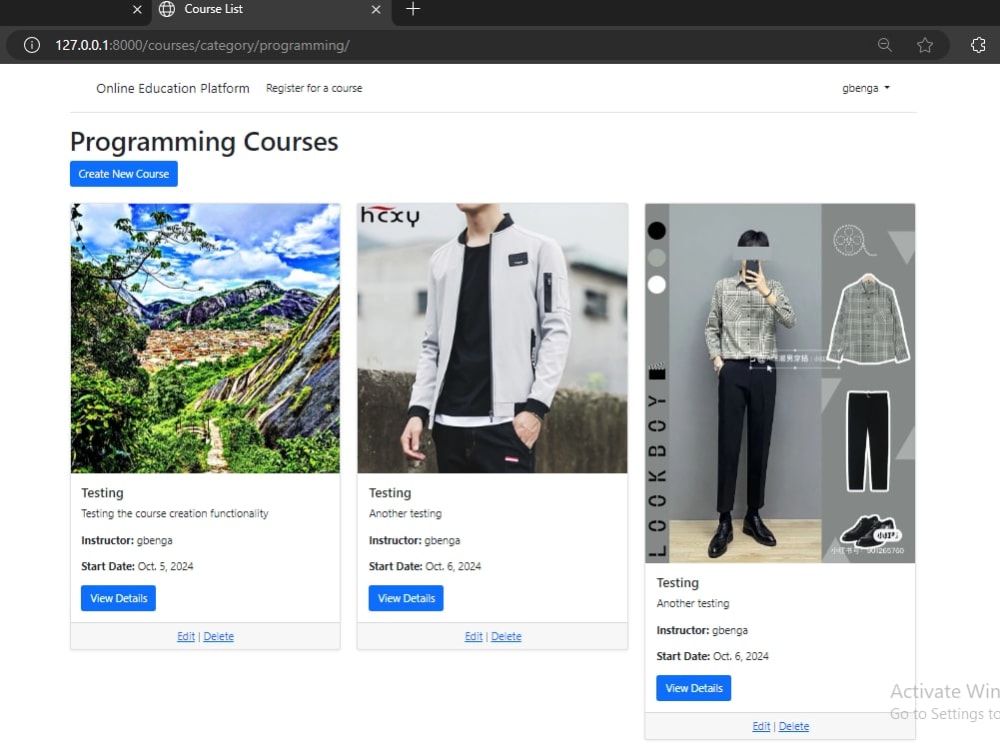Screen dimensions: 1000x750
Task: Click the Start Date in the middle card
Action: coord(425,566)
